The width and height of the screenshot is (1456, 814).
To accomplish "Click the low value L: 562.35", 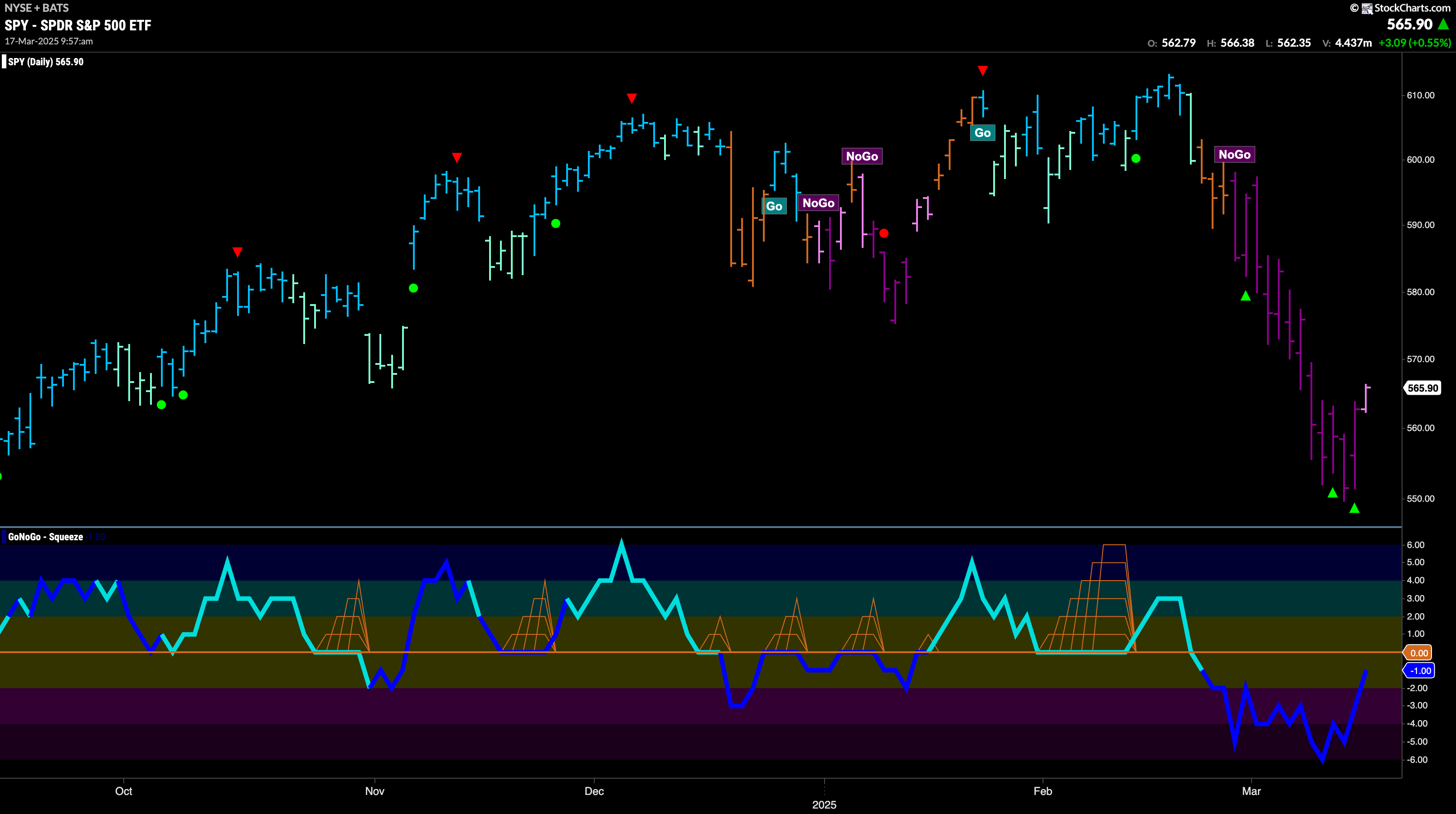I will coord(1288,43).
